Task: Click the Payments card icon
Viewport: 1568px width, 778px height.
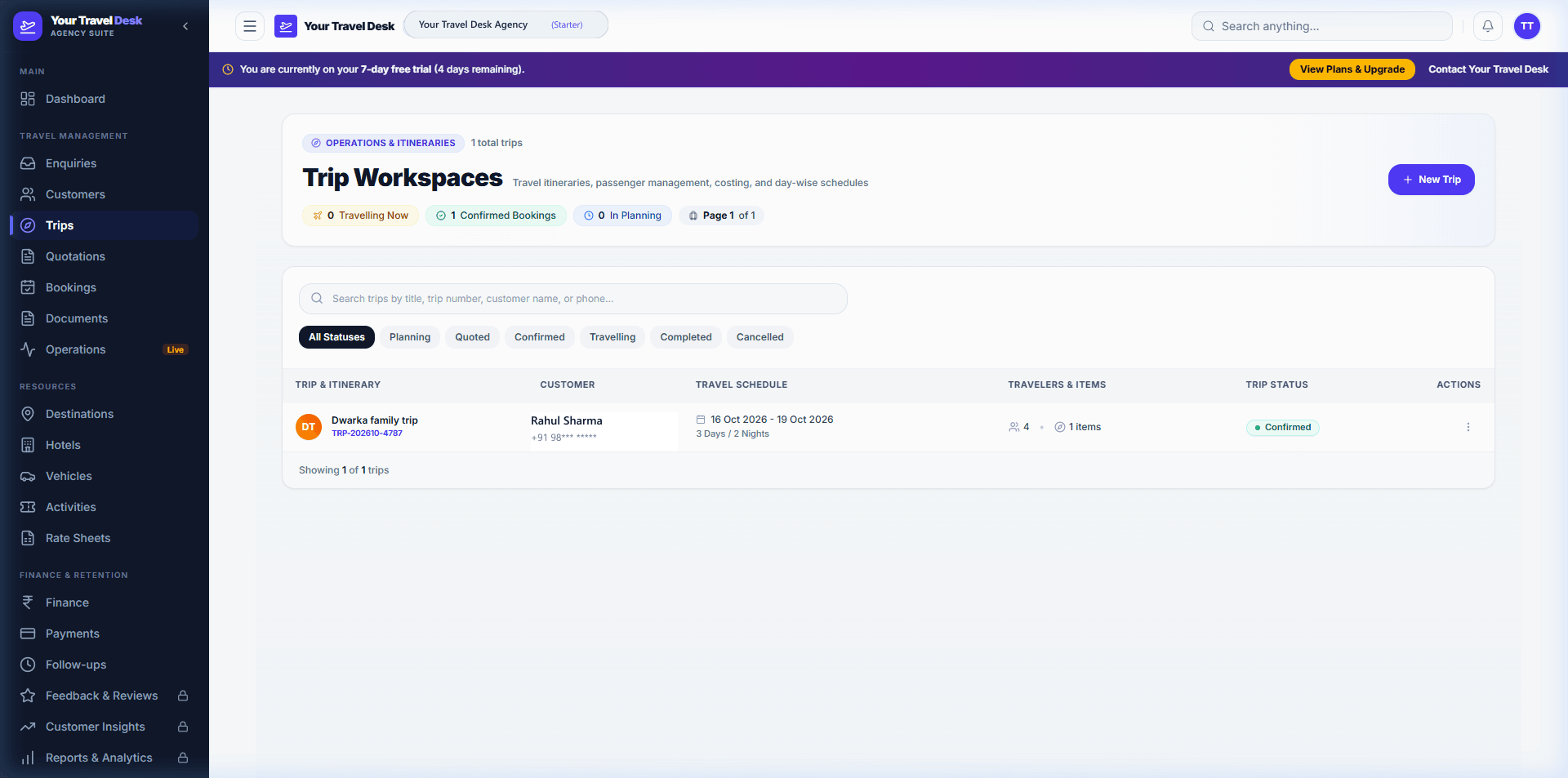Action: coord(28,634)
